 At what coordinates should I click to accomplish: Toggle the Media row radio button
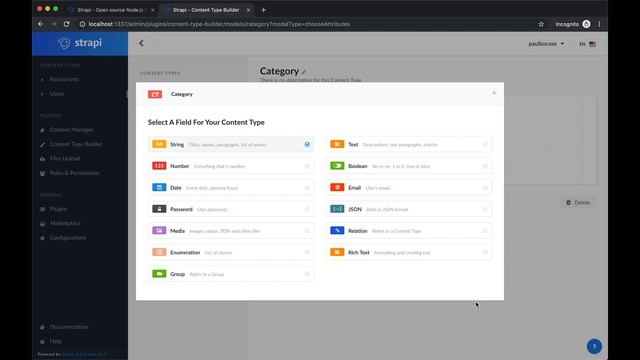[307, 231]
